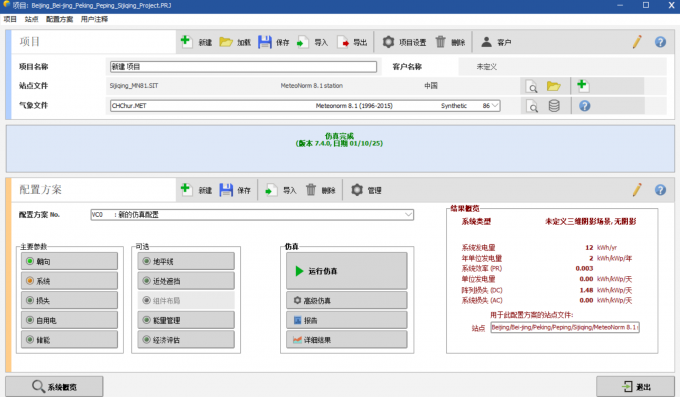Open Storage (储能) parameters
680x397 pixels.
coord(69,340)
